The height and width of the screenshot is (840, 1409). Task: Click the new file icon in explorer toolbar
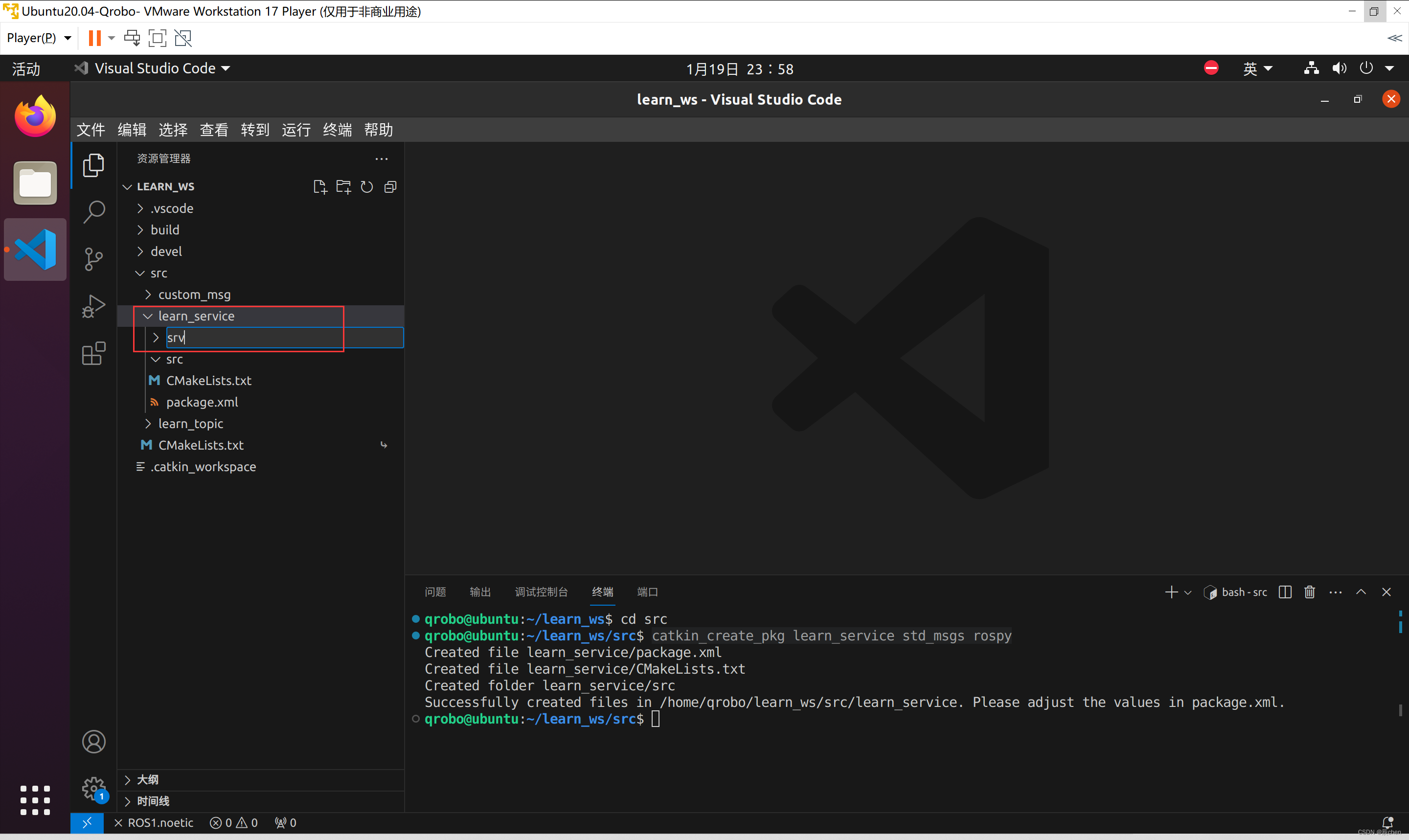point(320,187)
